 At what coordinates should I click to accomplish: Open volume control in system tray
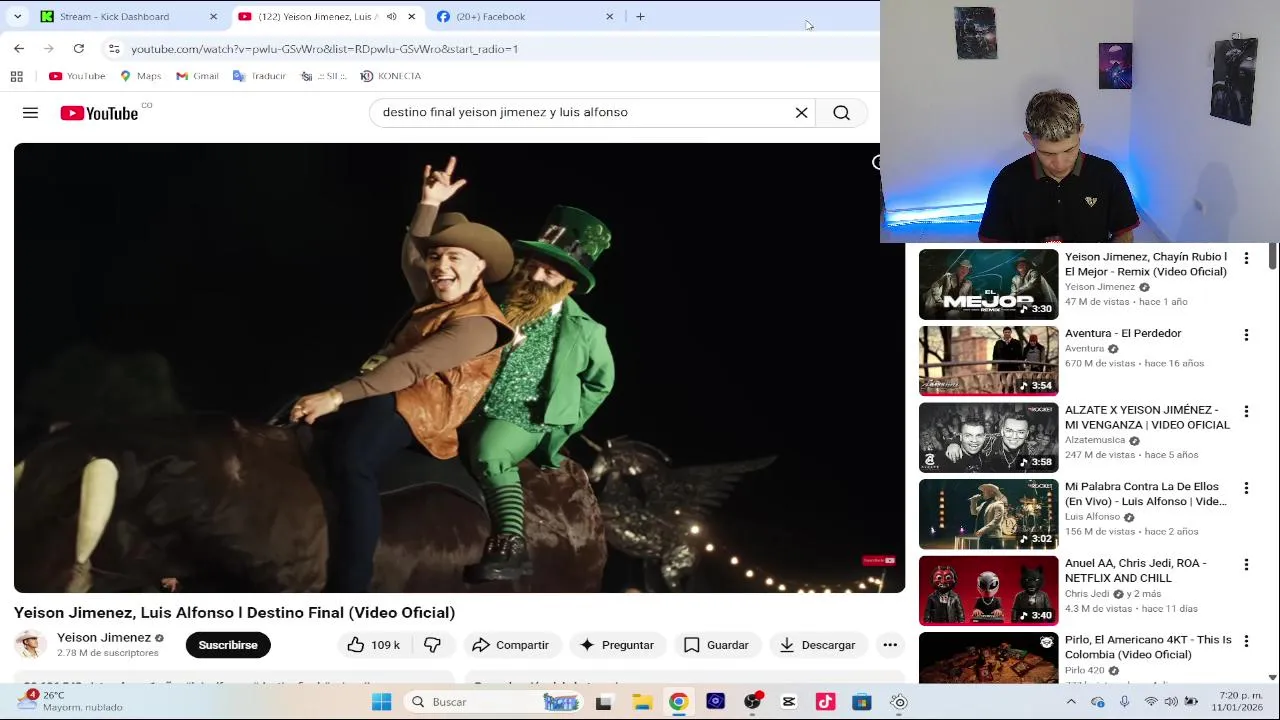tap(1171, 702)
